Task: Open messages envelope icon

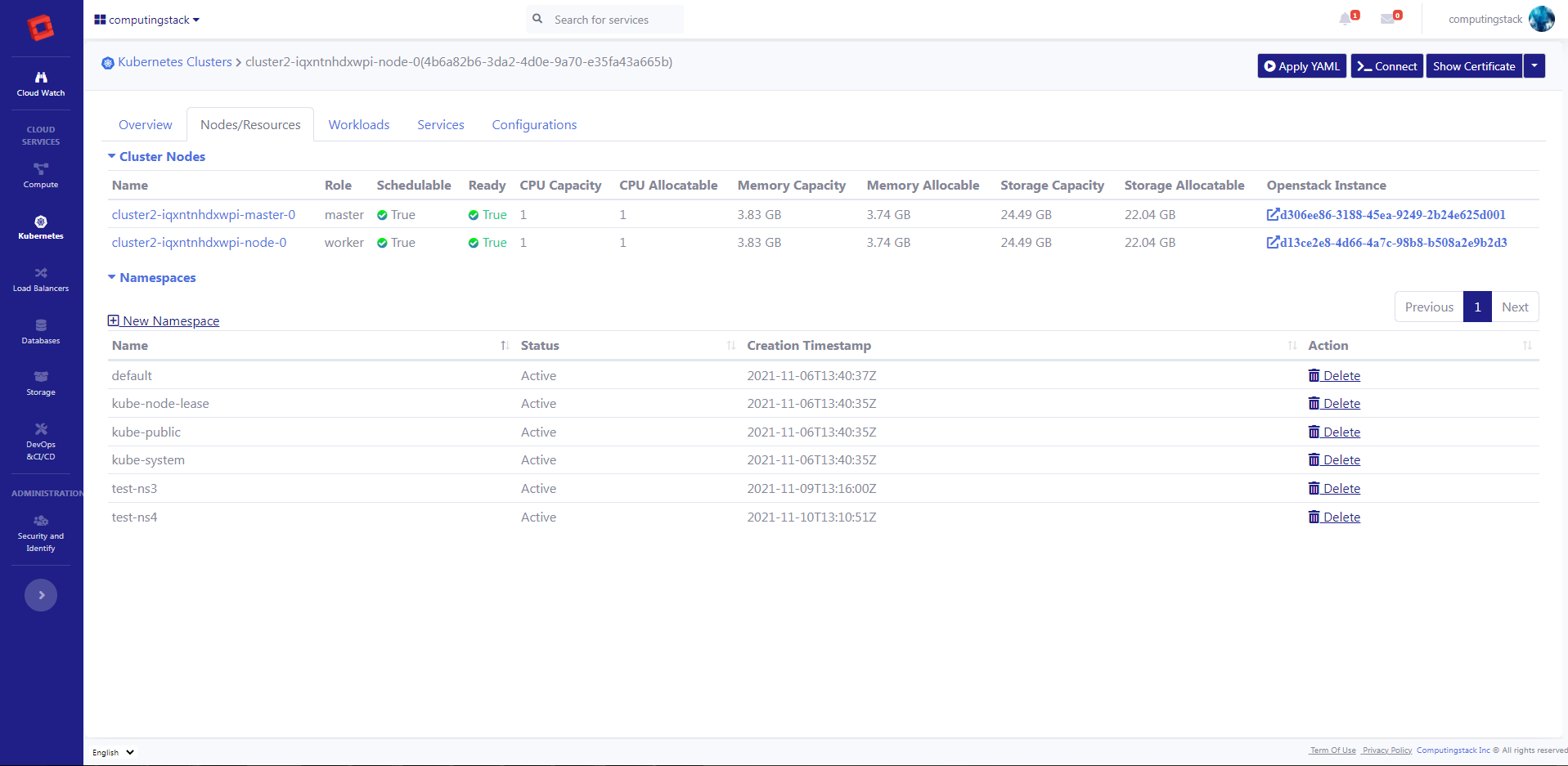Action: tap(1388, 19)
